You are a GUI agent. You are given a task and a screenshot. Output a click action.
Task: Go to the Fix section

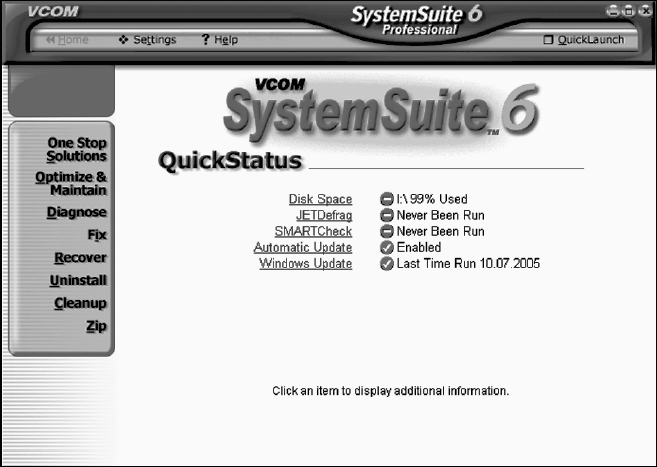(x=97, y=236)
